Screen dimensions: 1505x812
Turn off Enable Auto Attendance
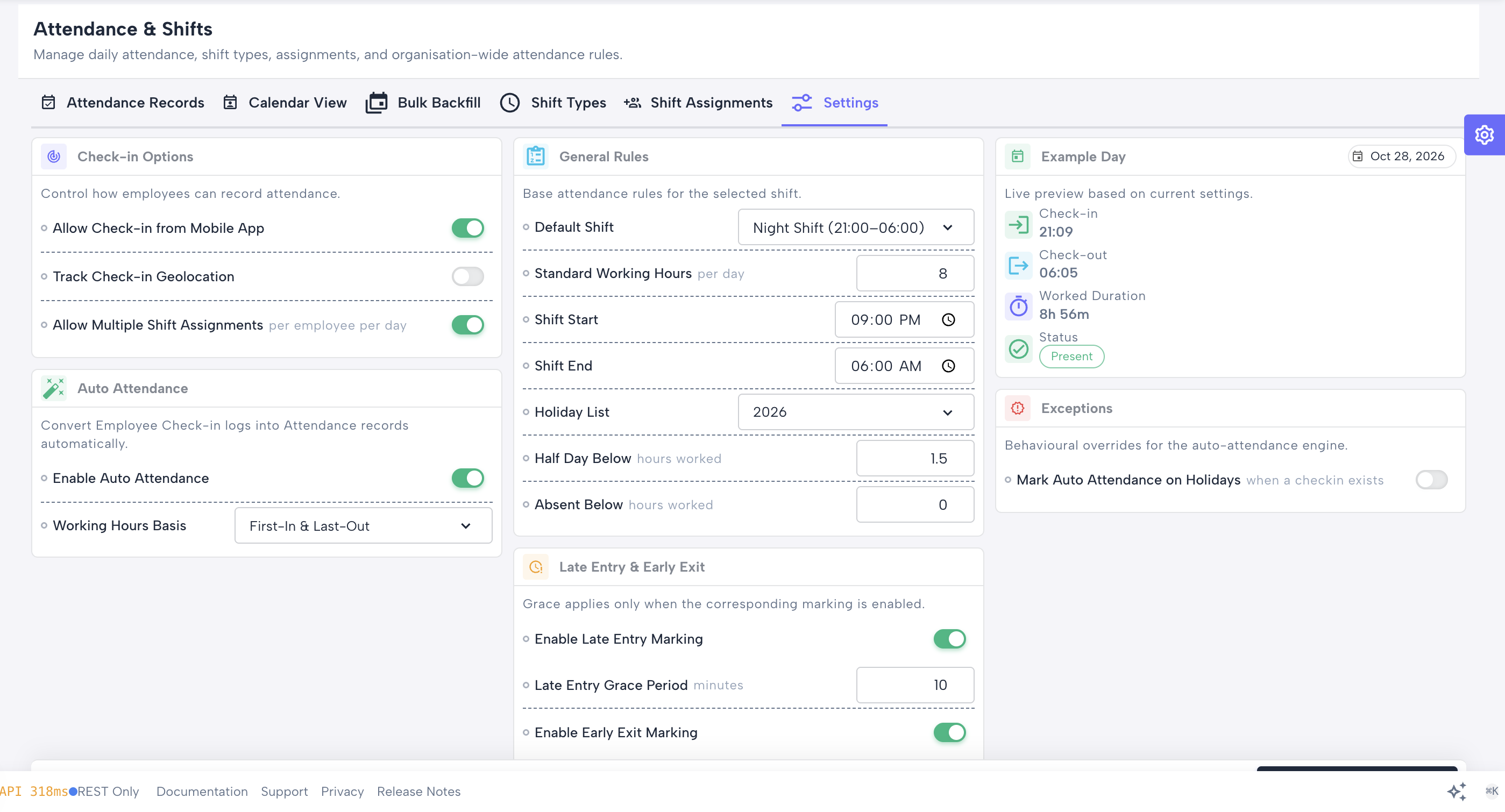click(x=468, y=479)
